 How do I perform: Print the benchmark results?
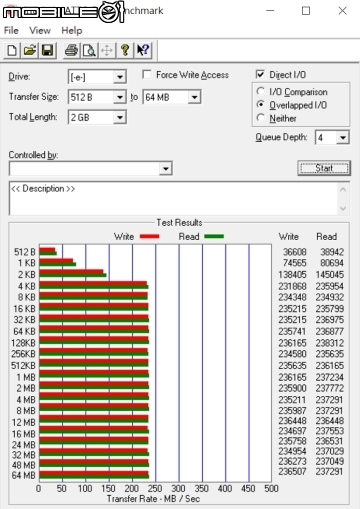(x=71, y=51)
